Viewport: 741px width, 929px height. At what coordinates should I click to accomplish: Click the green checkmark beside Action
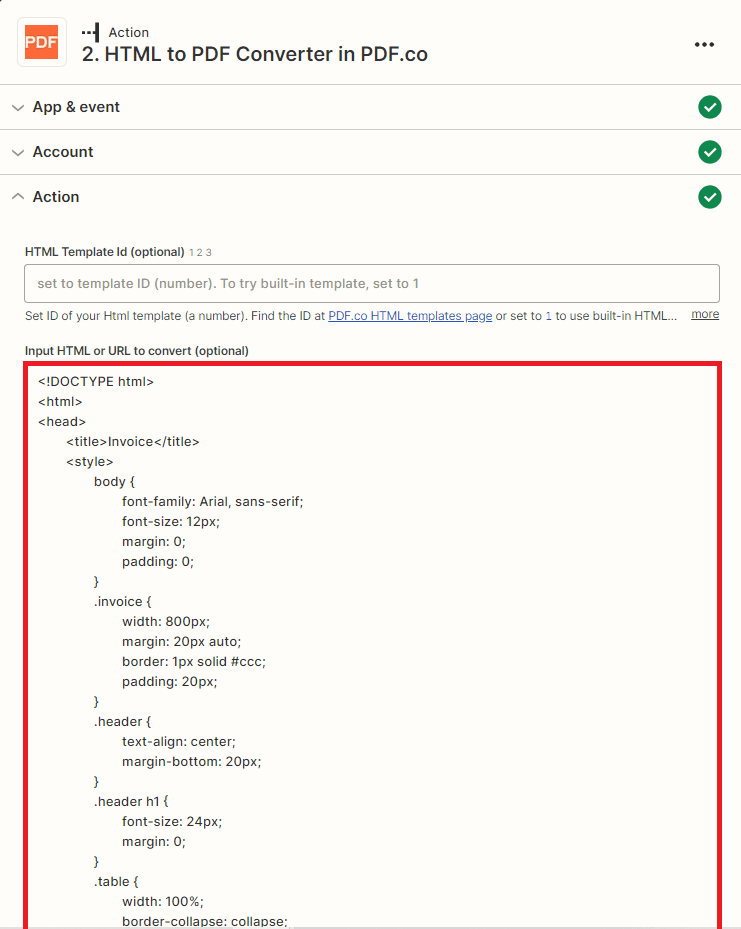pos(710,197)
